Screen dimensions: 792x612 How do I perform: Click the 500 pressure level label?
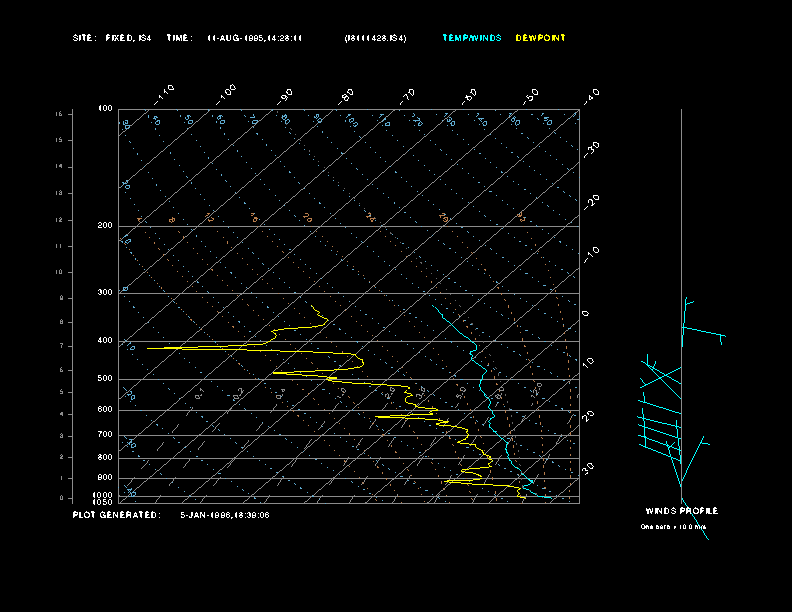[105, 379]
